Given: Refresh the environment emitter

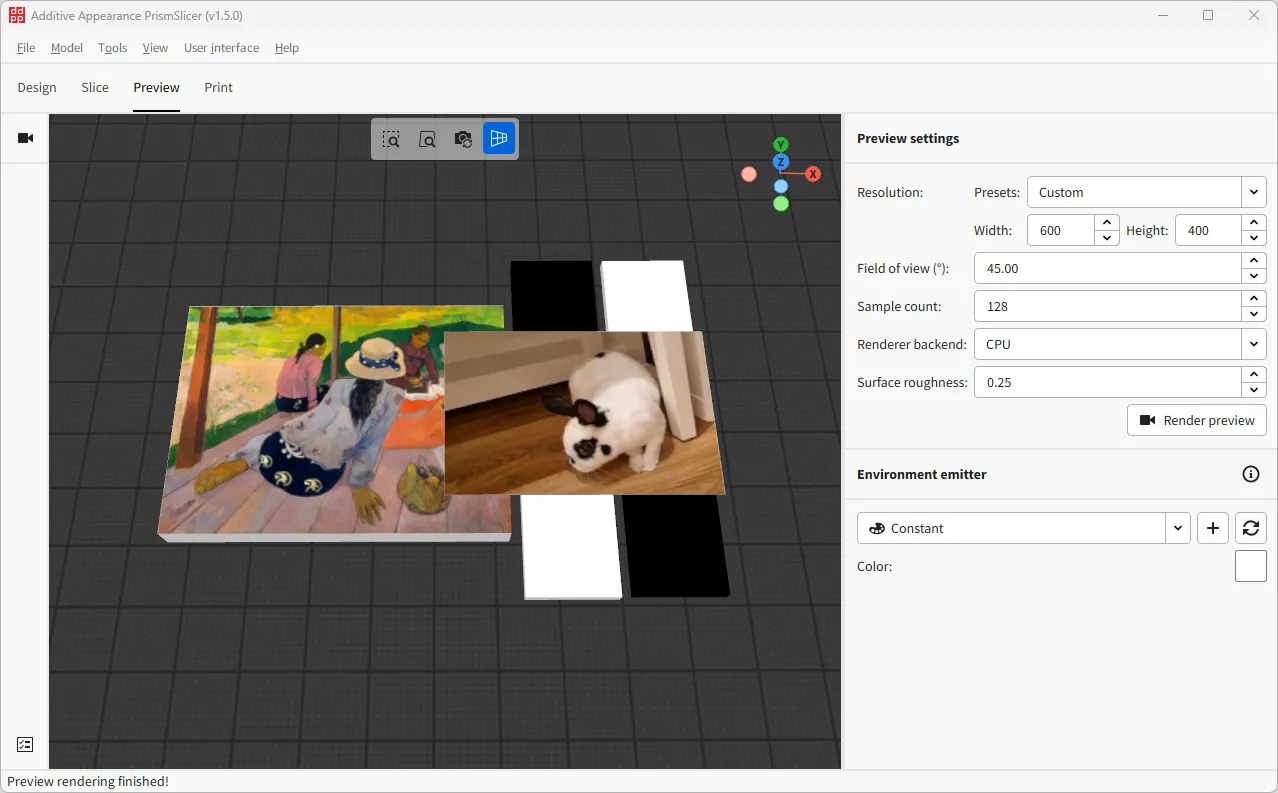Looking at the screenshot, I should (x=1250, y=527).
